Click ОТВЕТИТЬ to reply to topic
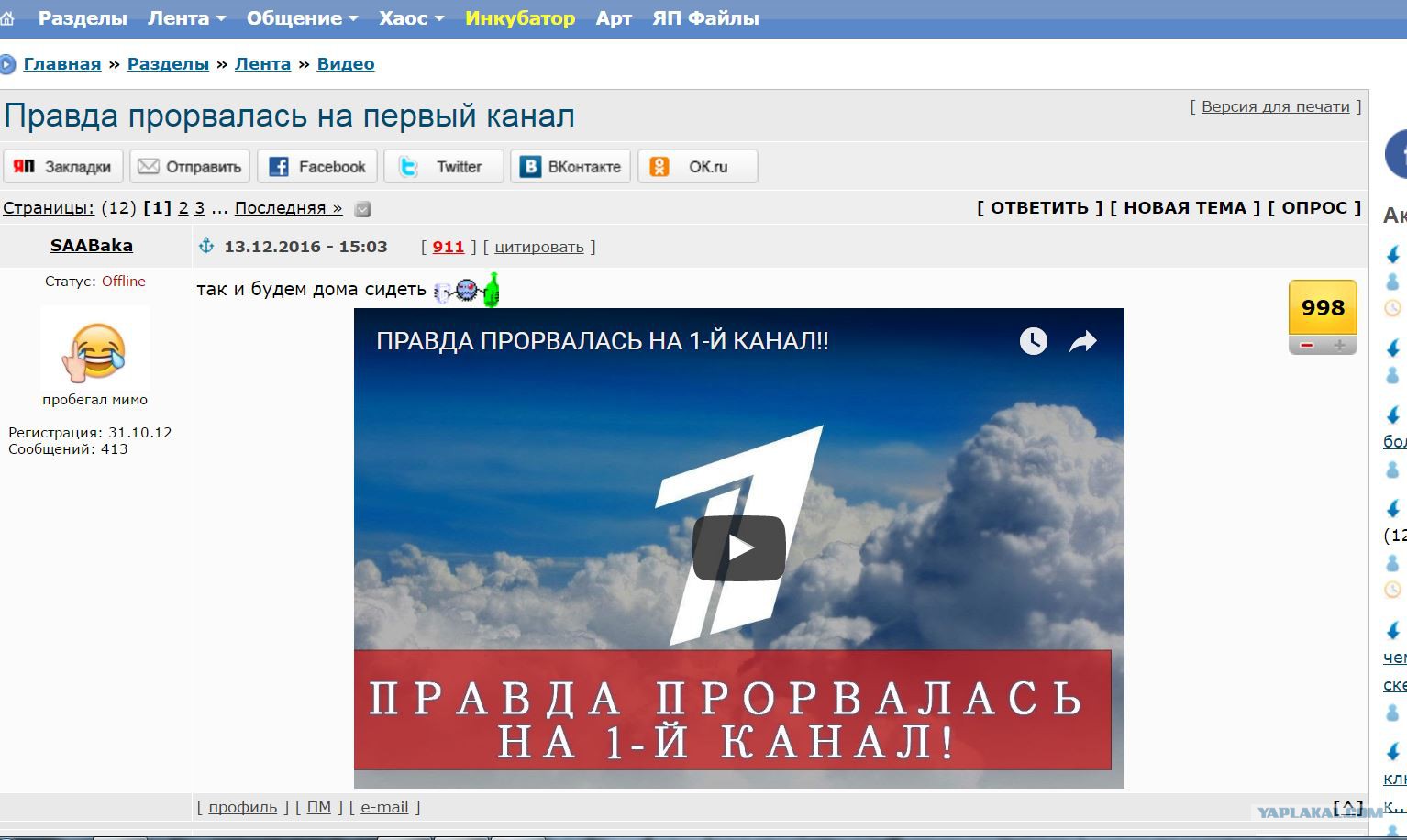Screen dimensions: 1407x840 [1039, 208]
